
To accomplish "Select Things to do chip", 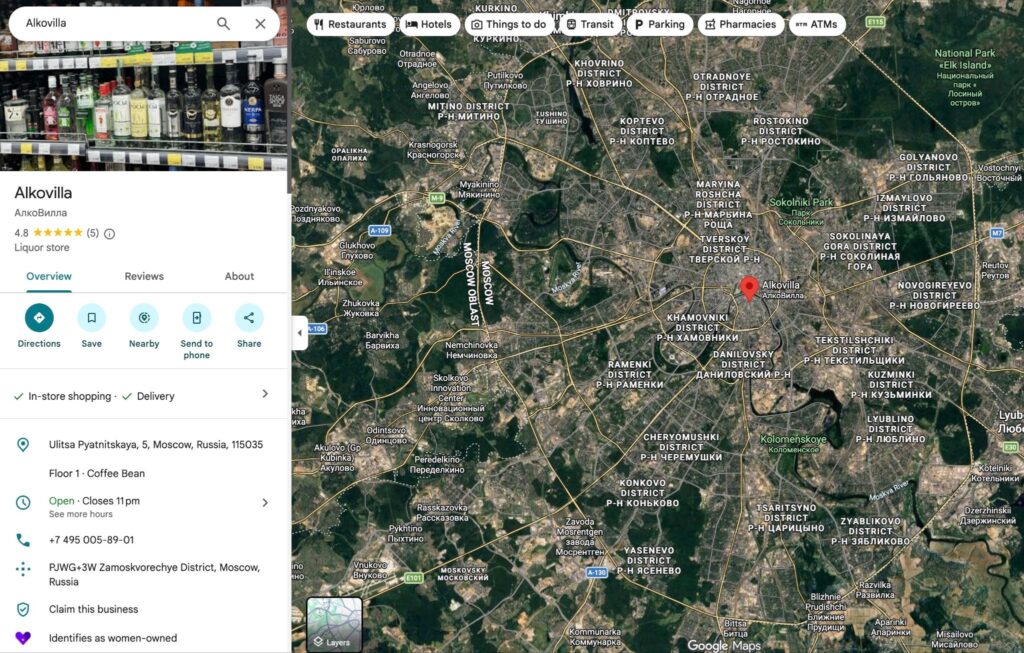I will pyautogui.click(x=509, y=24).
